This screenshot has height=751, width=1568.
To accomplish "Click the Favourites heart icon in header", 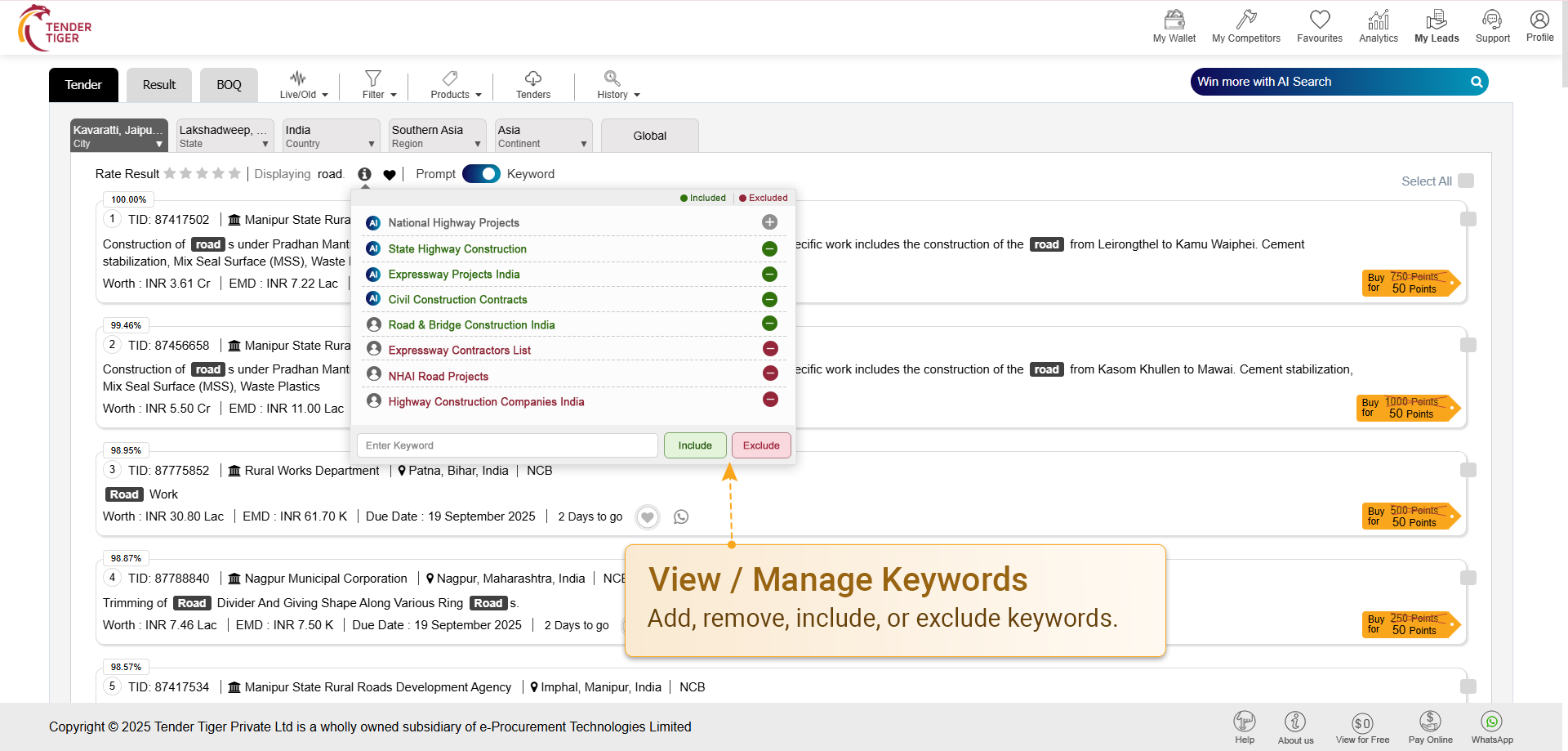I will tap(1319, 20).
